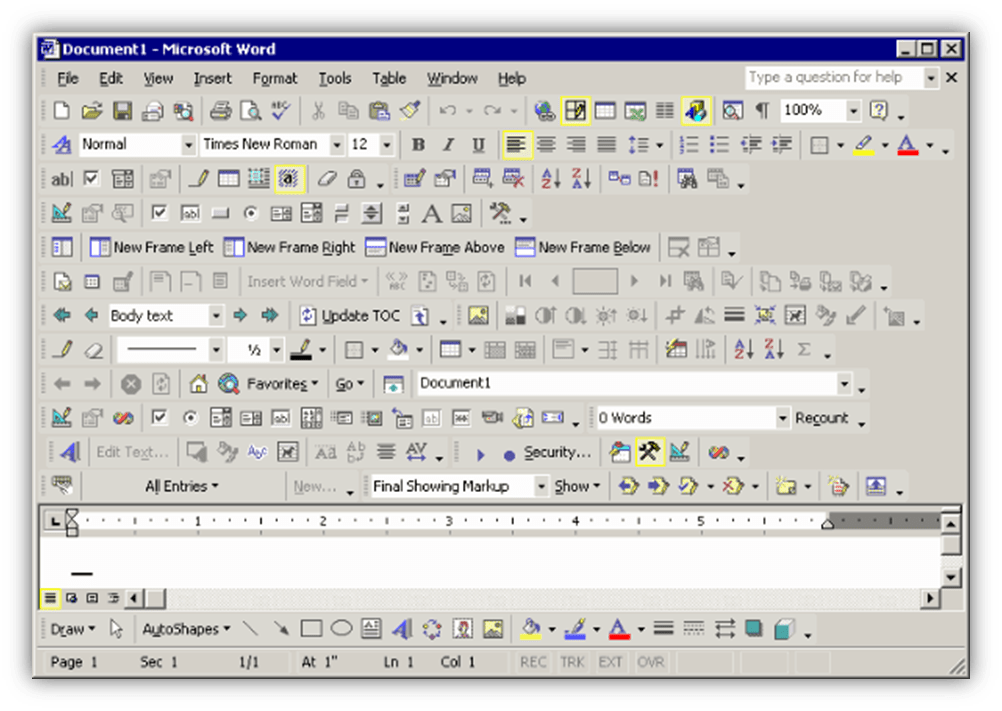
Task: Click the Format Painter brush icon
Action: [410, 111]
